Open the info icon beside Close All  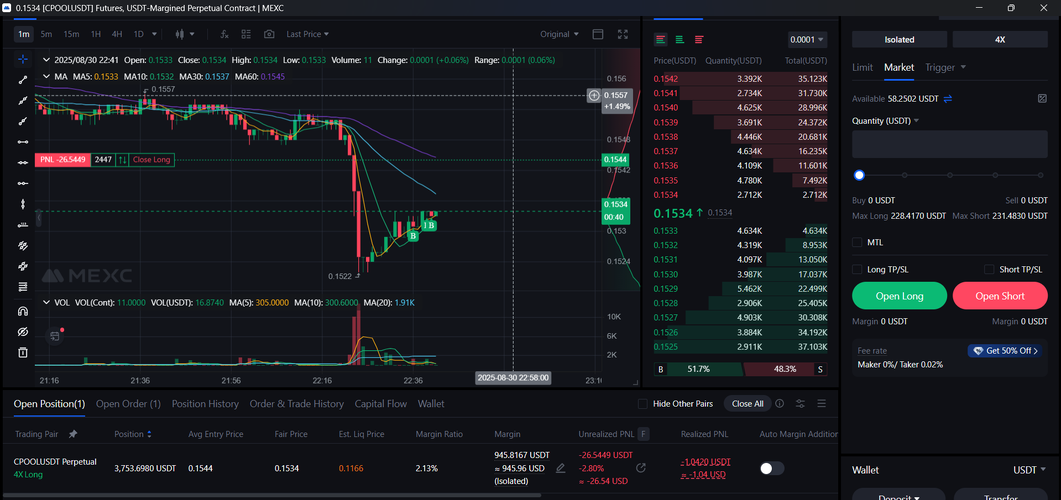[780, 404]
